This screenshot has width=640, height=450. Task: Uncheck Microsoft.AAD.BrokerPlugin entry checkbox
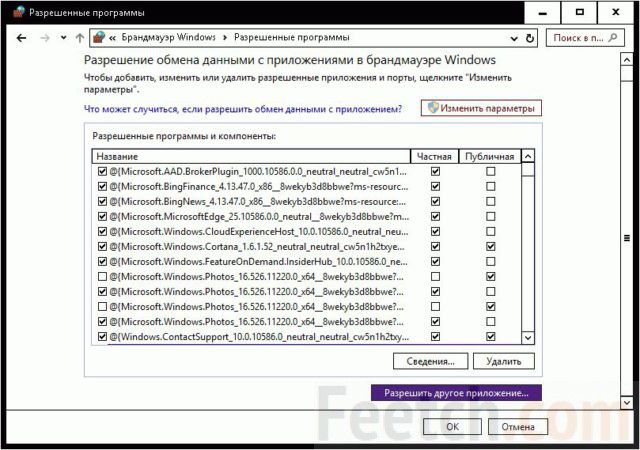point(102,172)
